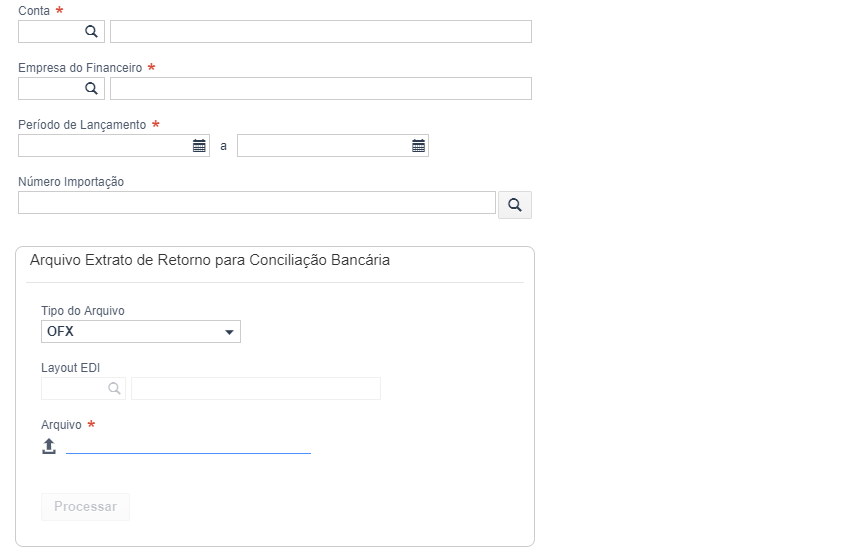Open end date calendar for Período de Lançamento
This screenshot has width=849, height=556.
419,146
